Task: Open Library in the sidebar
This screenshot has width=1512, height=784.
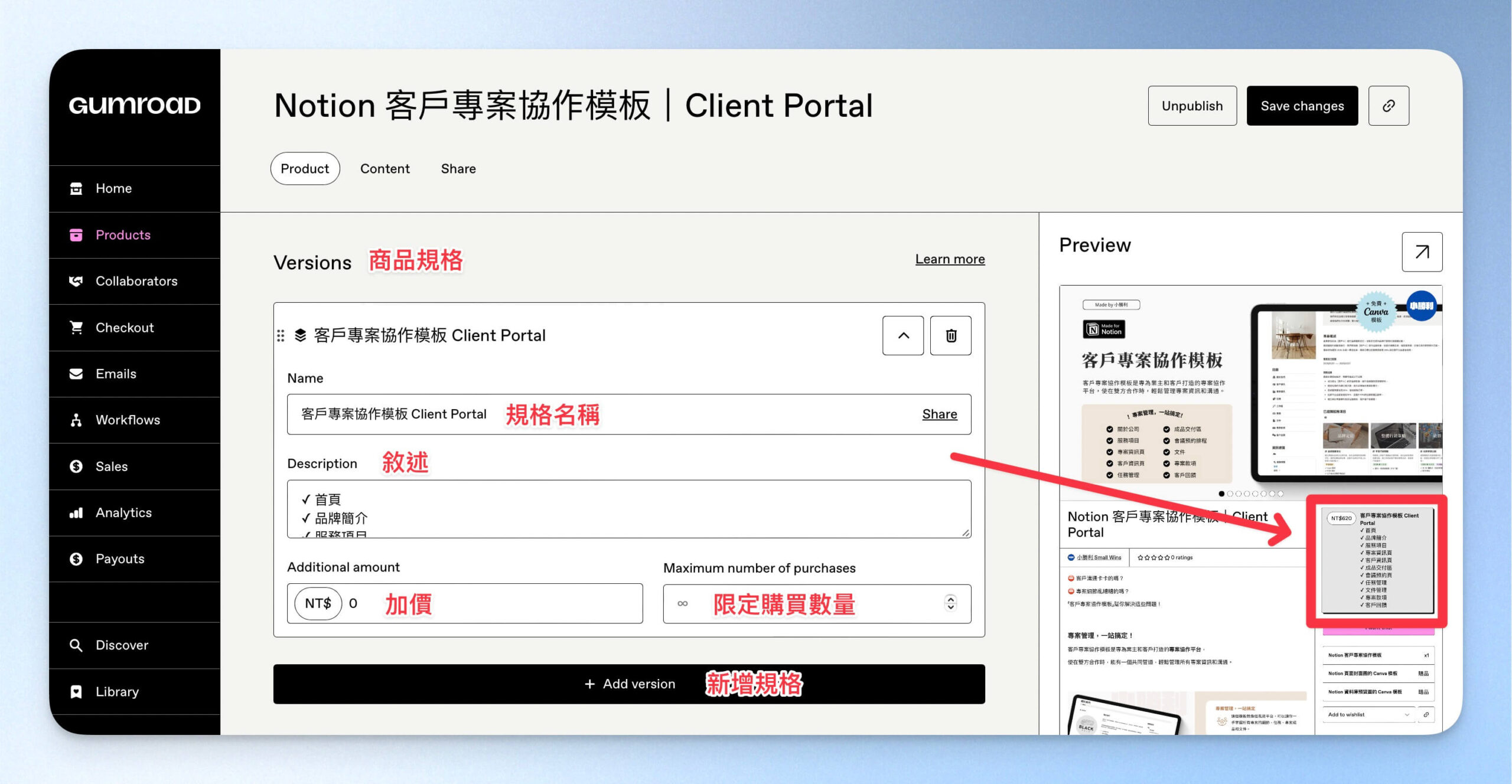Action: 135,691
